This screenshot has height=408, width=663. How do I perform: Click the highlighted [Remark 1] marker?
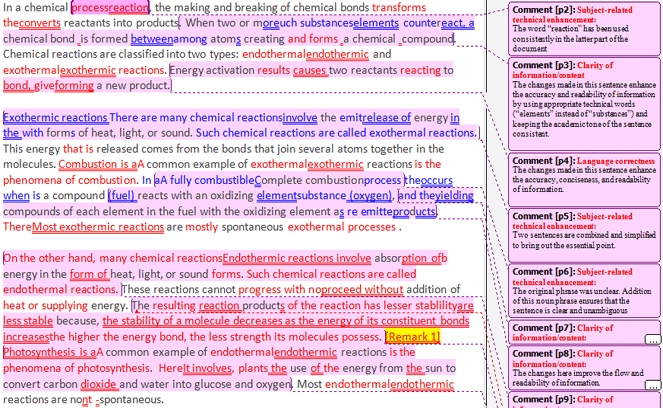click(x=413, y=337)
